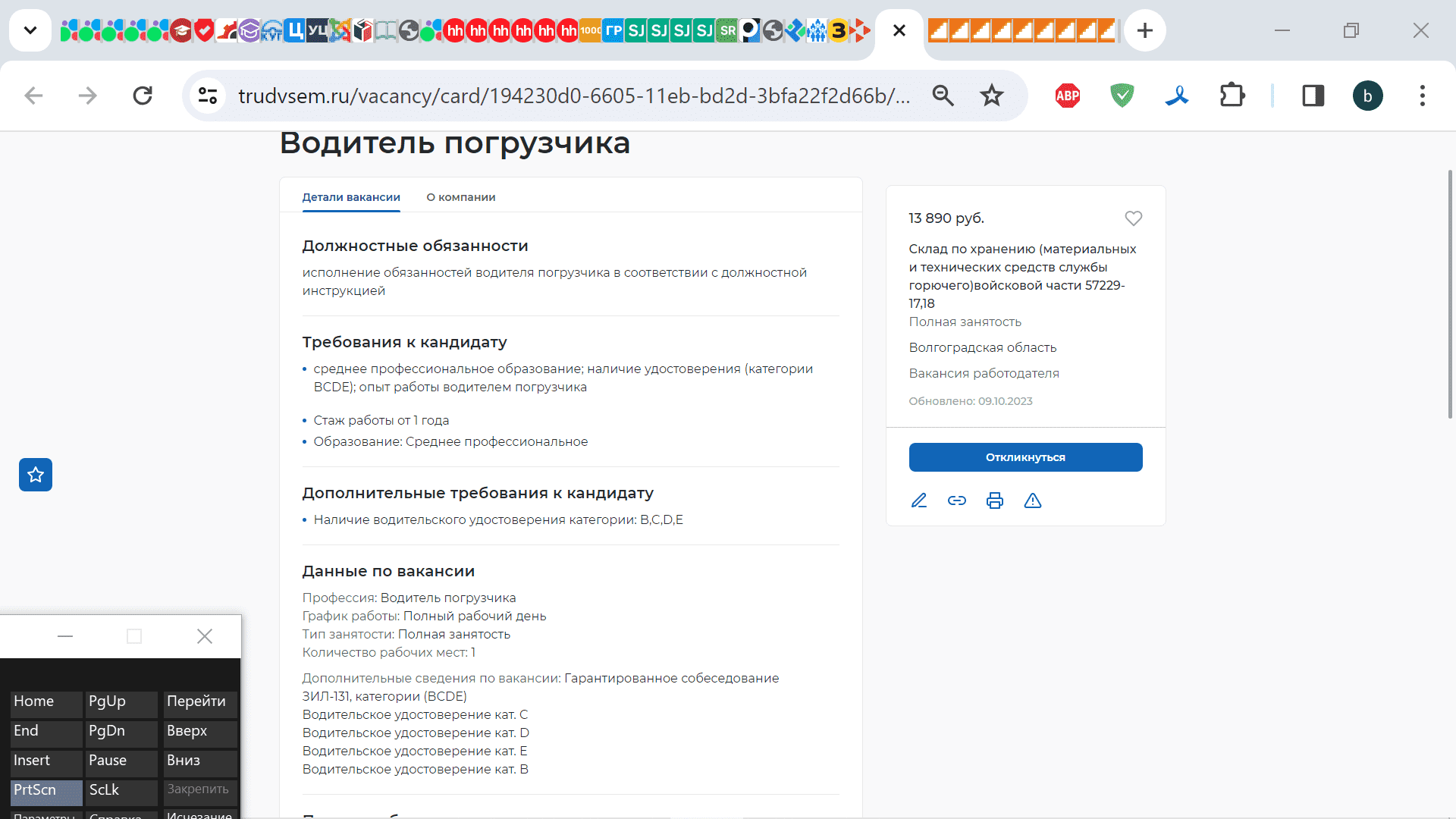Toggle the browser side panel

click(x=1313, y=96)
